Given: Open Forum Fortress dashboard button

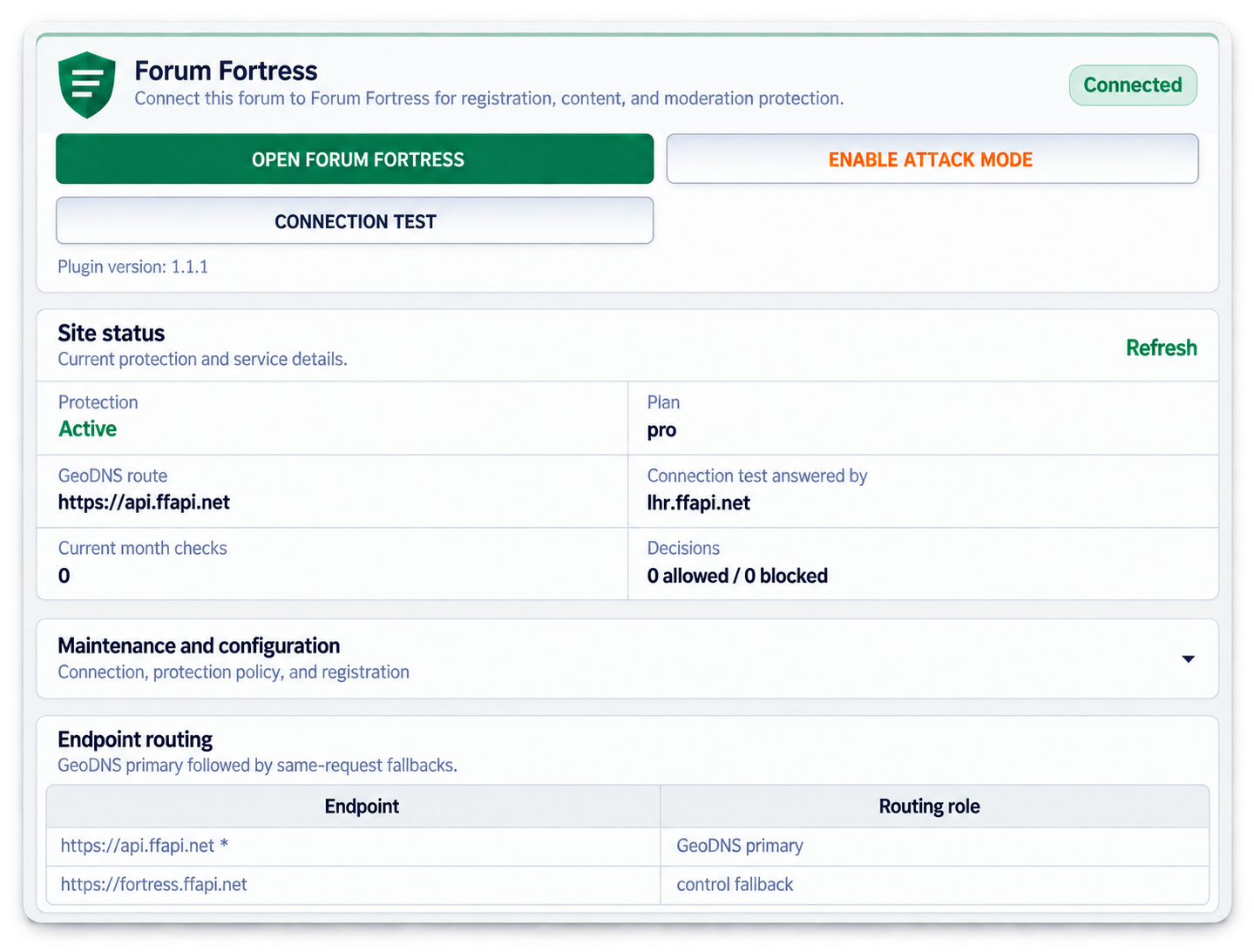Looking at the screenshot, I should 355,159.
